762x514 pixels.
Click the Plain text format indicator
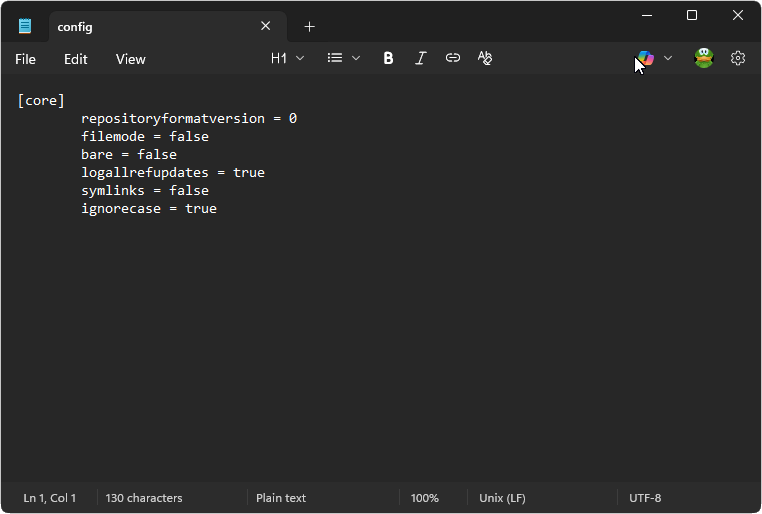(x=281, y=498)
